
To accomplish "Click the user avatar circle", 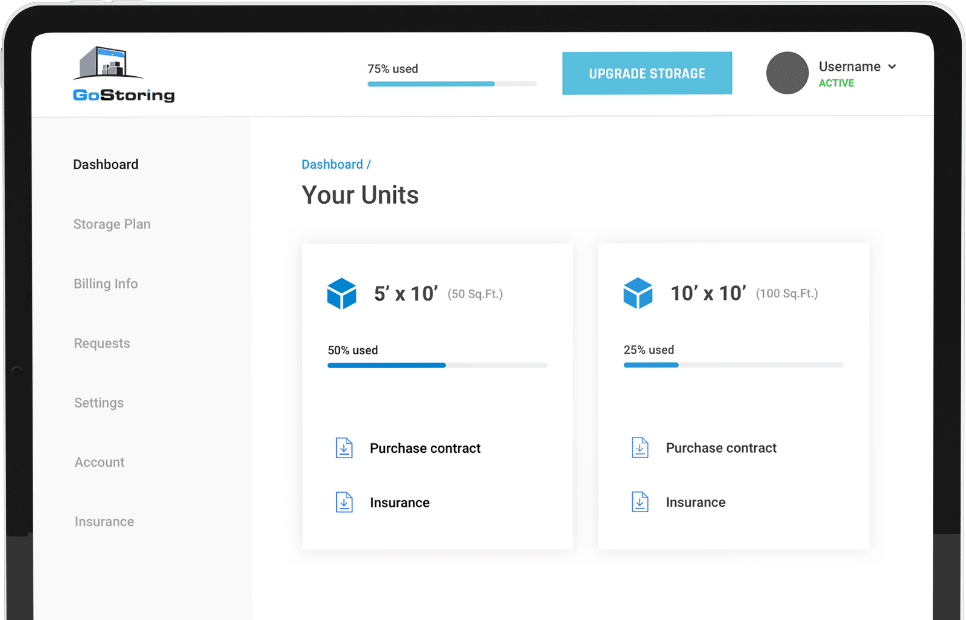I will coord(787,73).
